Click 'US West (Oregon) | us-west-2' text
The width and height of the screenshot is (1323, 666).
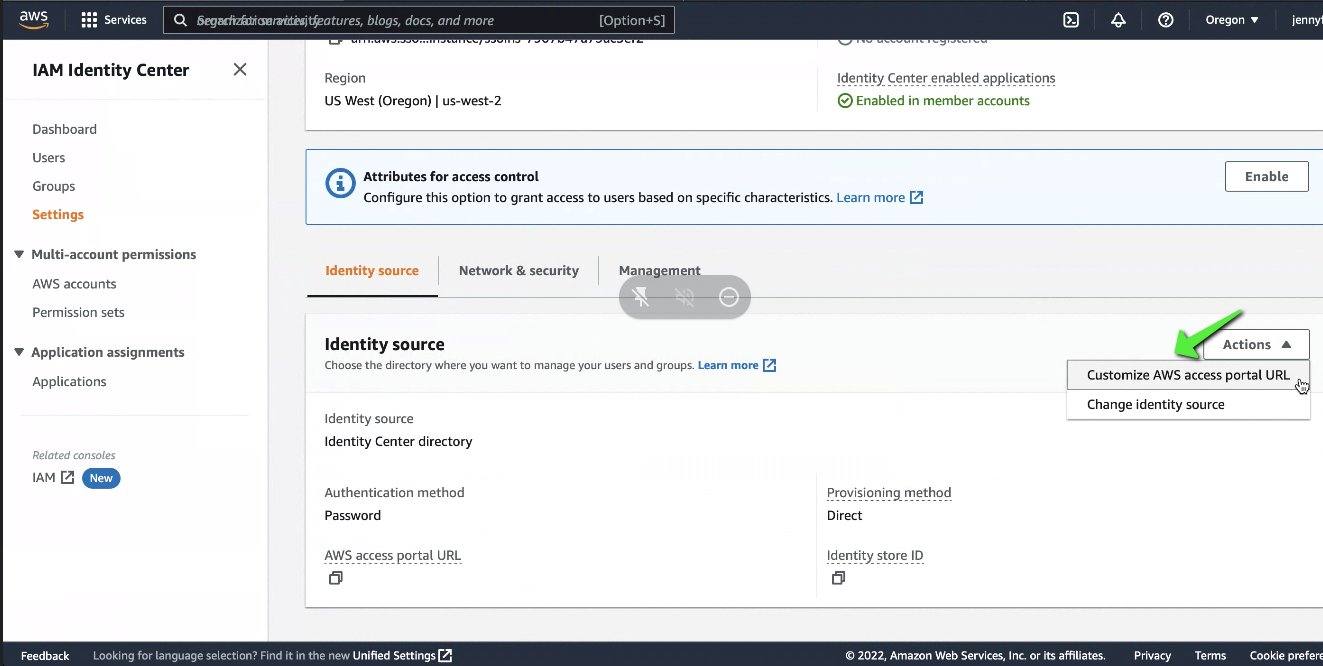tap(413, 100)
